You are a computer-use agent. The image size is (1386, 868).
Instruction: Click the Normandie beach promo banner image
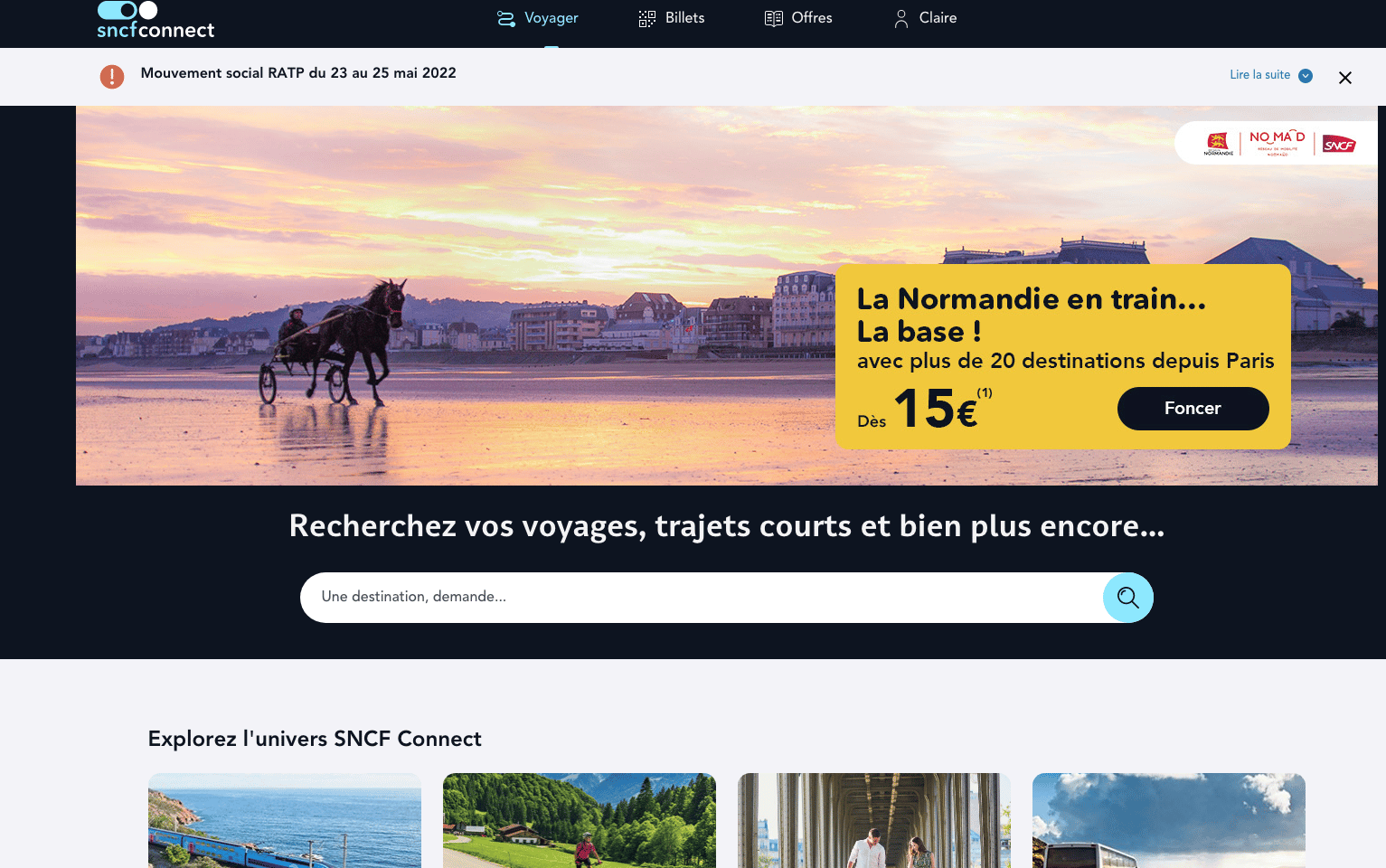pos(452,296)
